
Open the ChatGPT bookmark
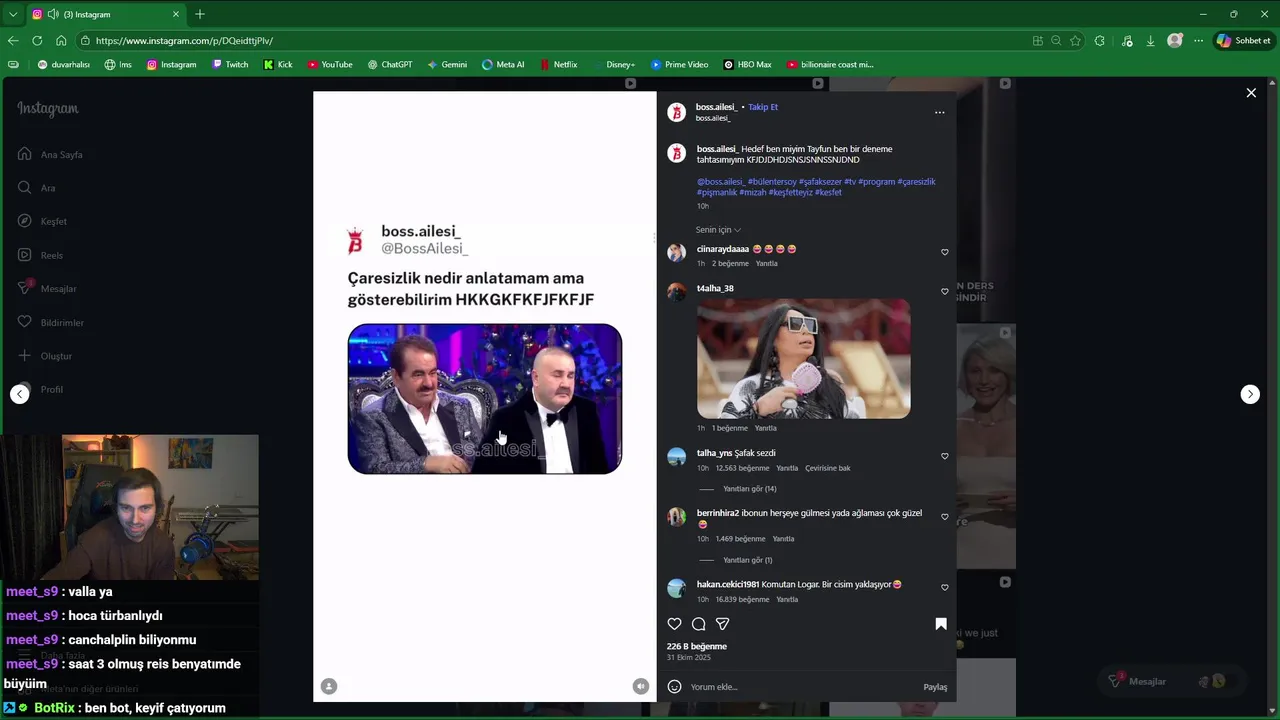click(x=390, y=64)
